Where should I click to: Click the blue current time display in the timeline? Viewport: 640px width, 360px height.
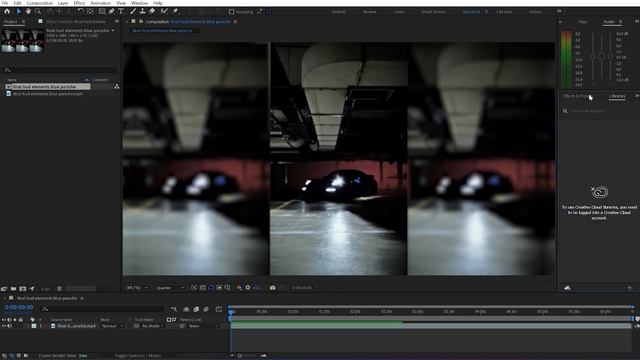pyautogui.click(x=19, y=307)
